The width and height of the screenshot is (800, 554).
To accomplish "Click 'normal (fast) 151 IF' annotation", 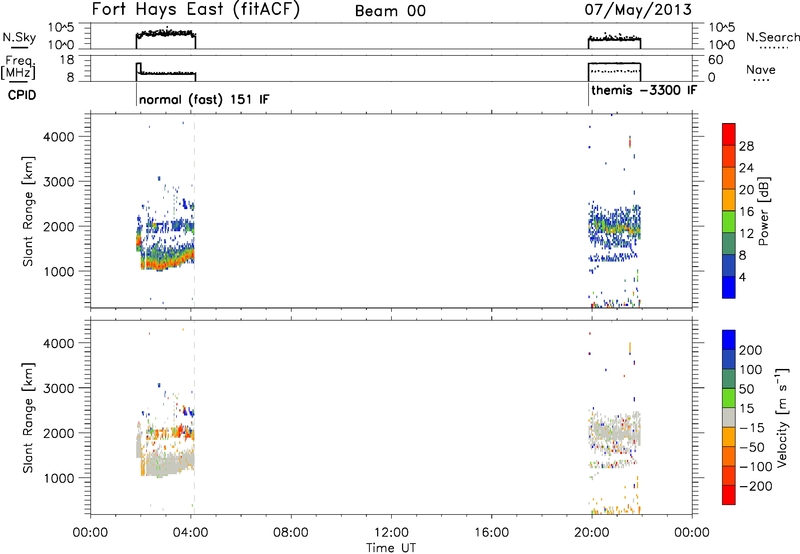I will (x=204, y=99).
